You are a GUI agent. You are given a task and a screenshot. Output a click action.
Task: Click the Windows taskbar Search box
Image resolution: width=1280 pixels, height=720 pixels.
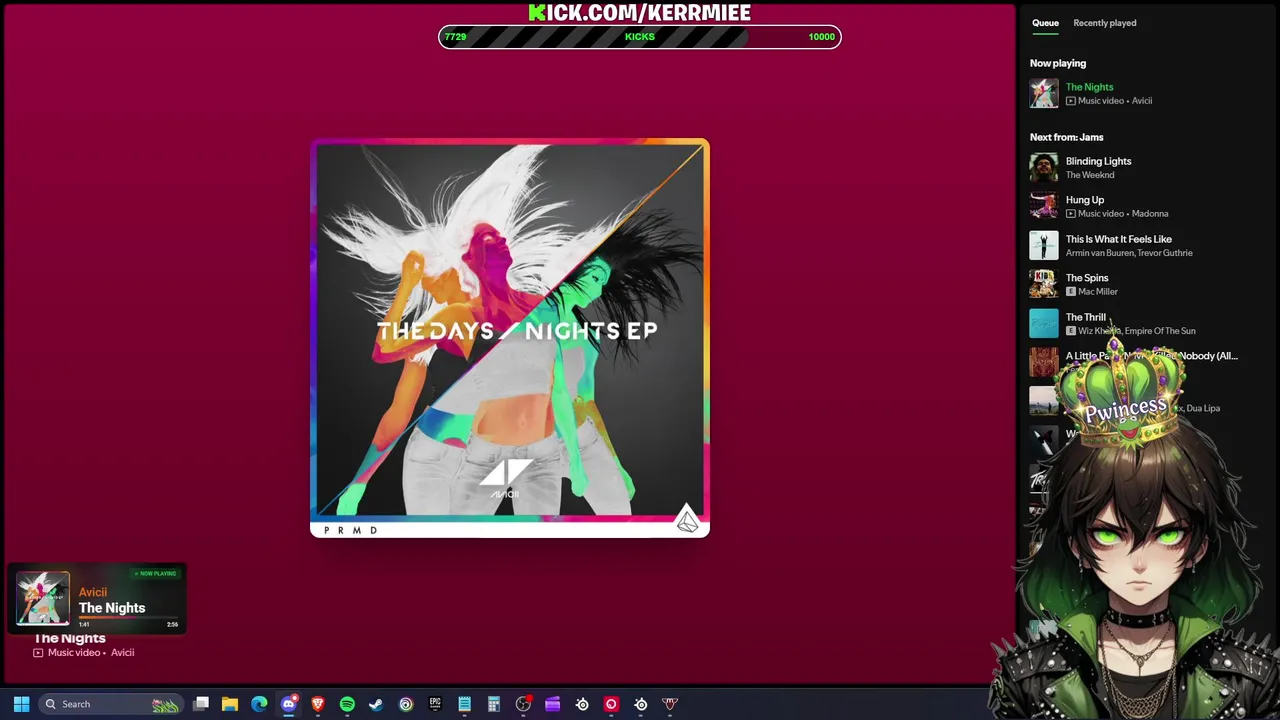(111, 704)
